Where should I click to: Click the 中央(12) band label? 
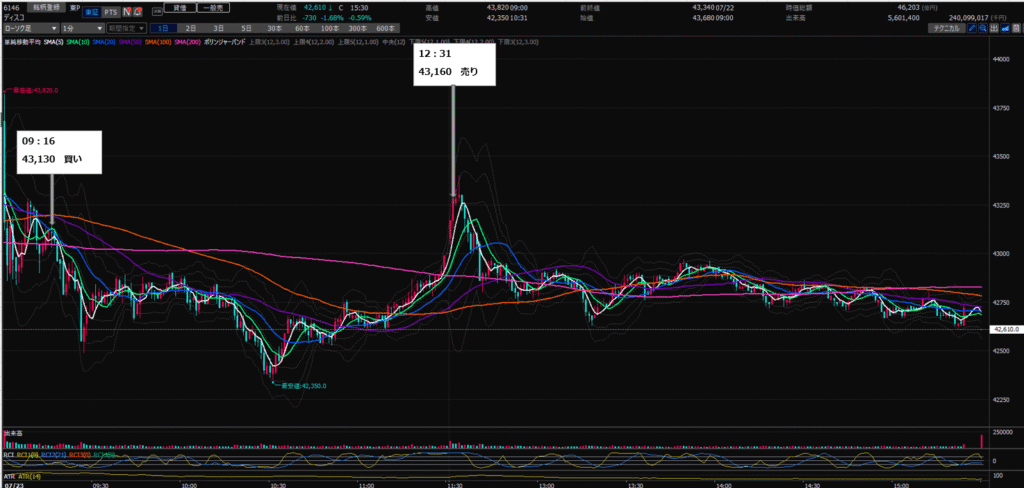coord(394,42)
